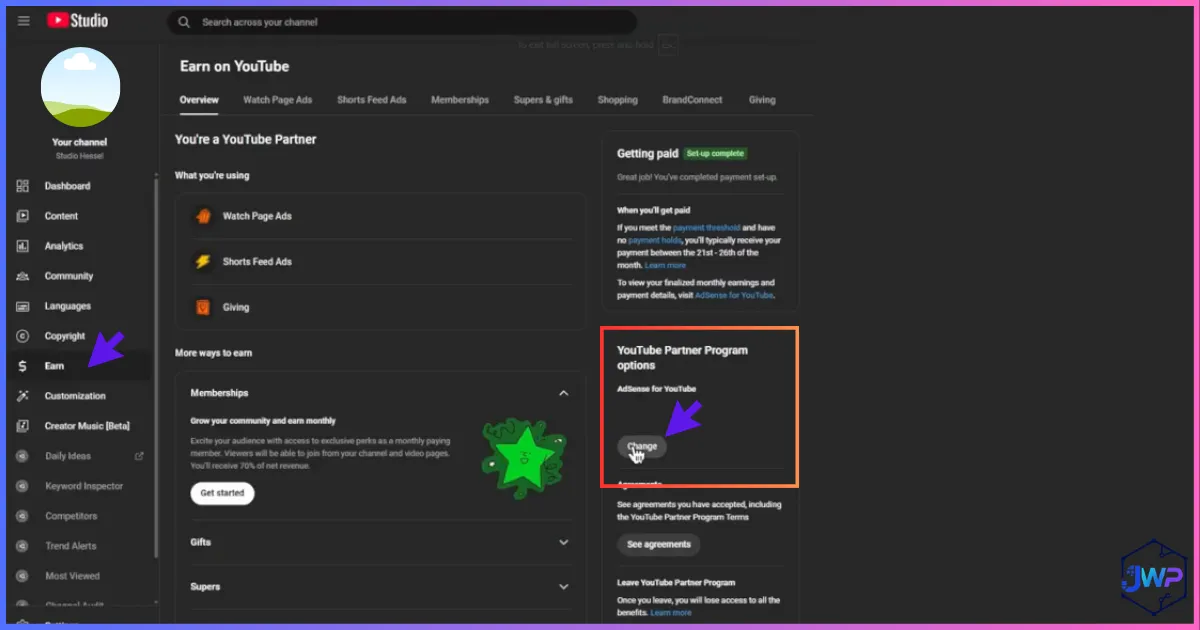This screenshot has height=630, width=1200.
Task: Click the Your channel label
Action: coord(80,142)
